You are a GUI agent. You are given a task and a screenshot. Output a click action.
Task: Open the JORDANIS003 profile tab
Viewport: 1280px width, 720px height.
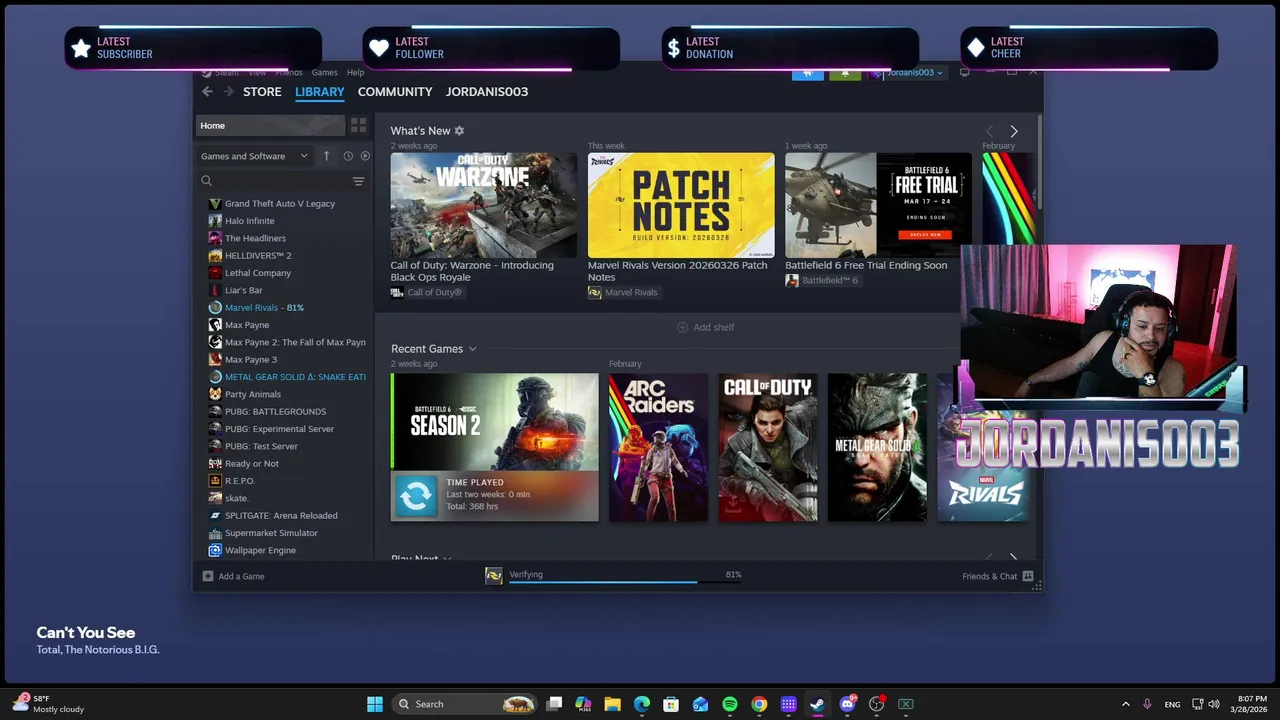pos(487,92)
